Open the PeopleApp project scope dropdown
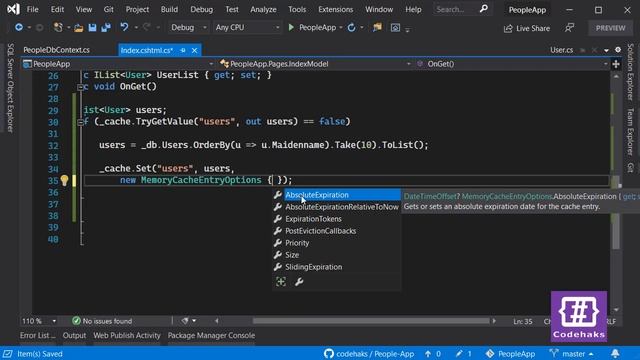 (118, 64)
